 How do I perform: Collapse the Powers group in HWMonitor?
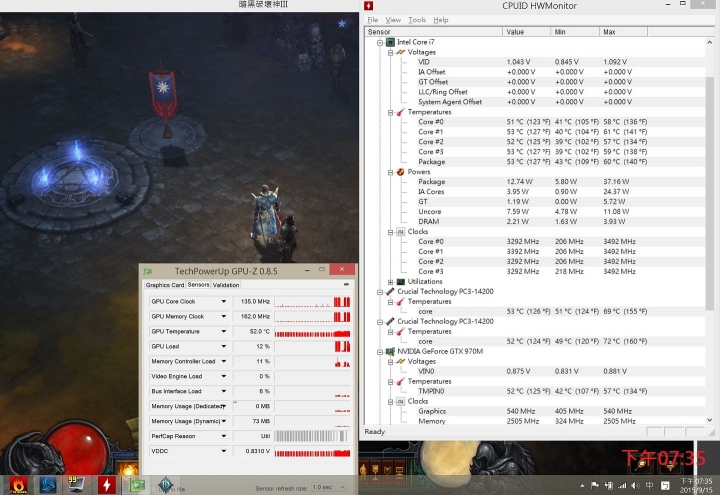click(390, 172)
